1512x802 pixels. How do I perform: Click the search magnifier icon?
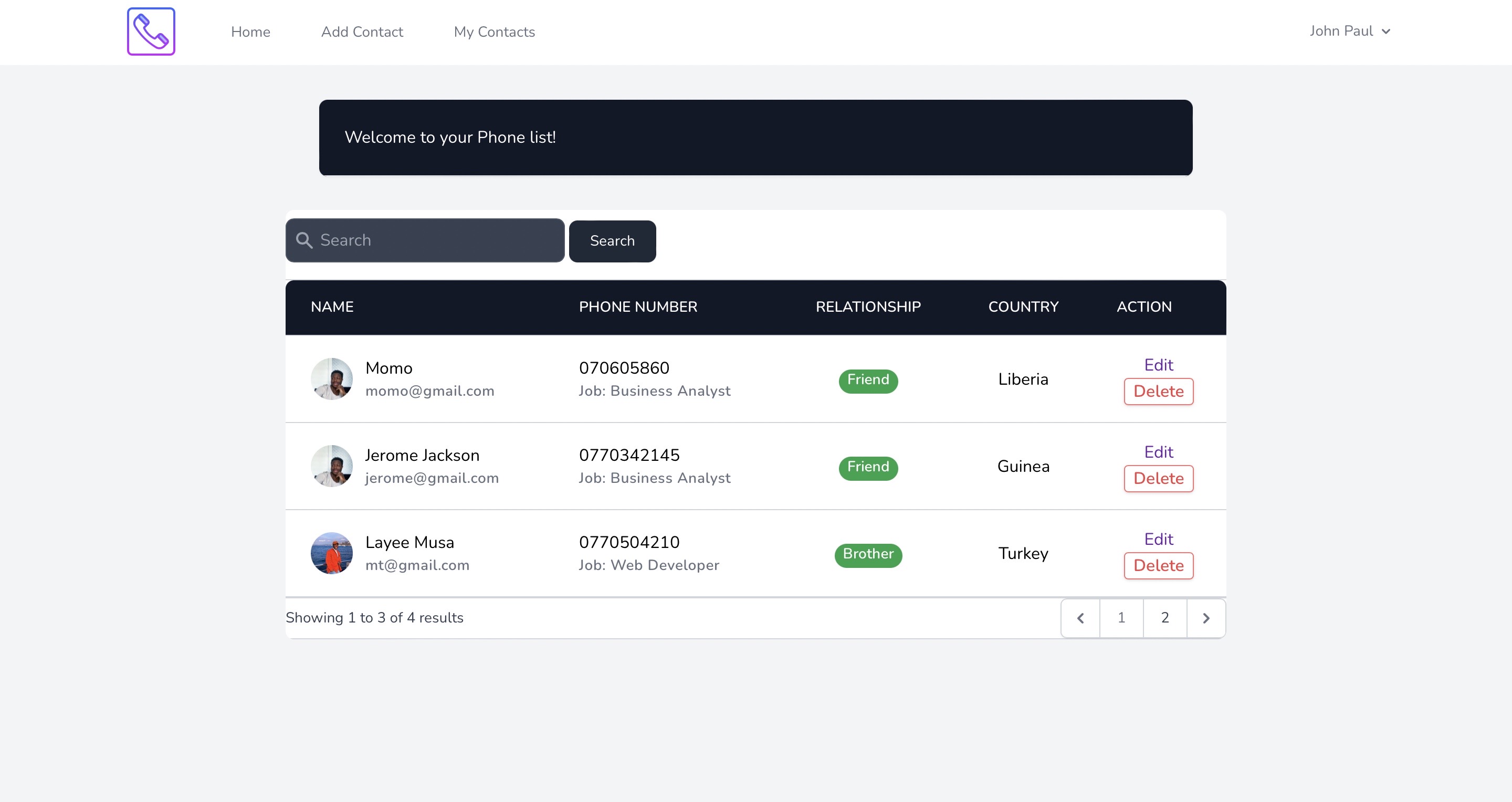pos(304,240)
